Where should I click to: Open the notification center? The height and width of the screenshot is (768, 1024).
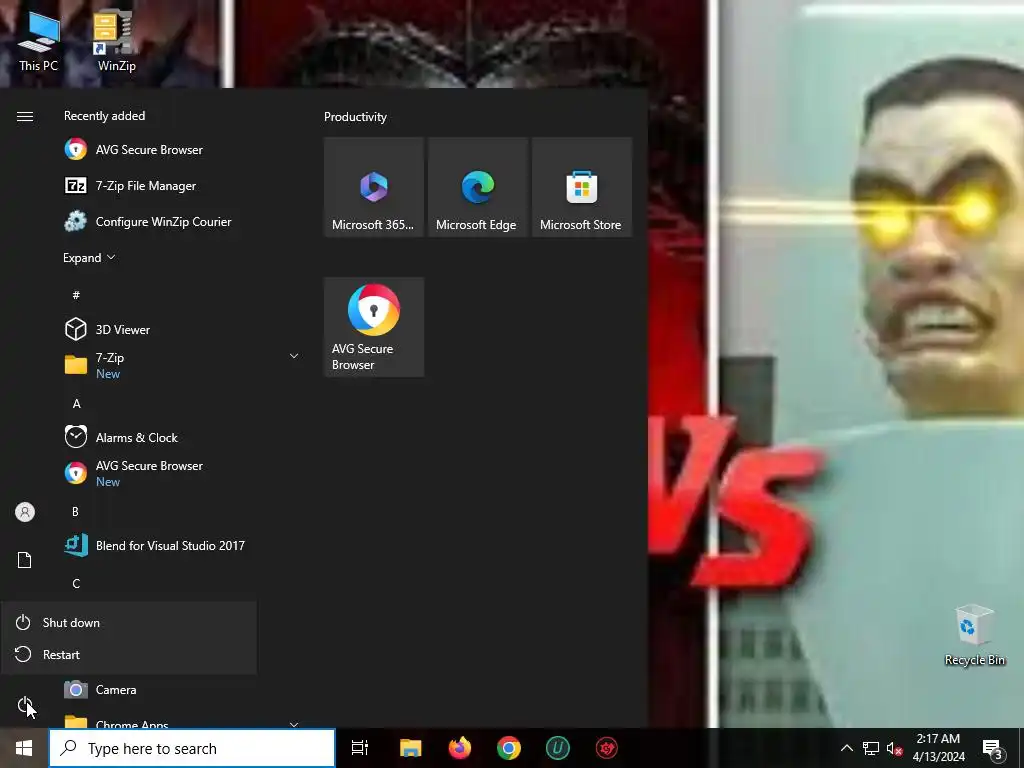click(x=992, y=749)
